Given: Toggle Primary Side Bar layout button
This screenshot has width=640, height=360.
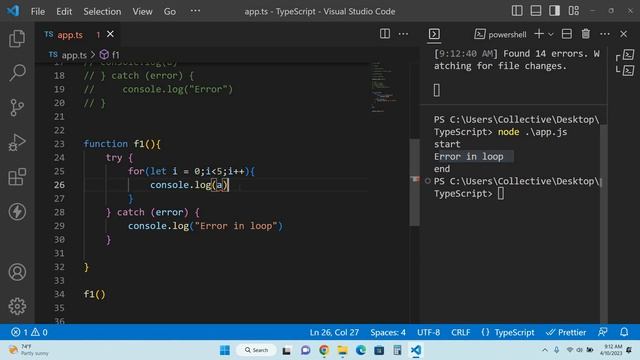Looking at the screenshot, I should click(517, 11).
